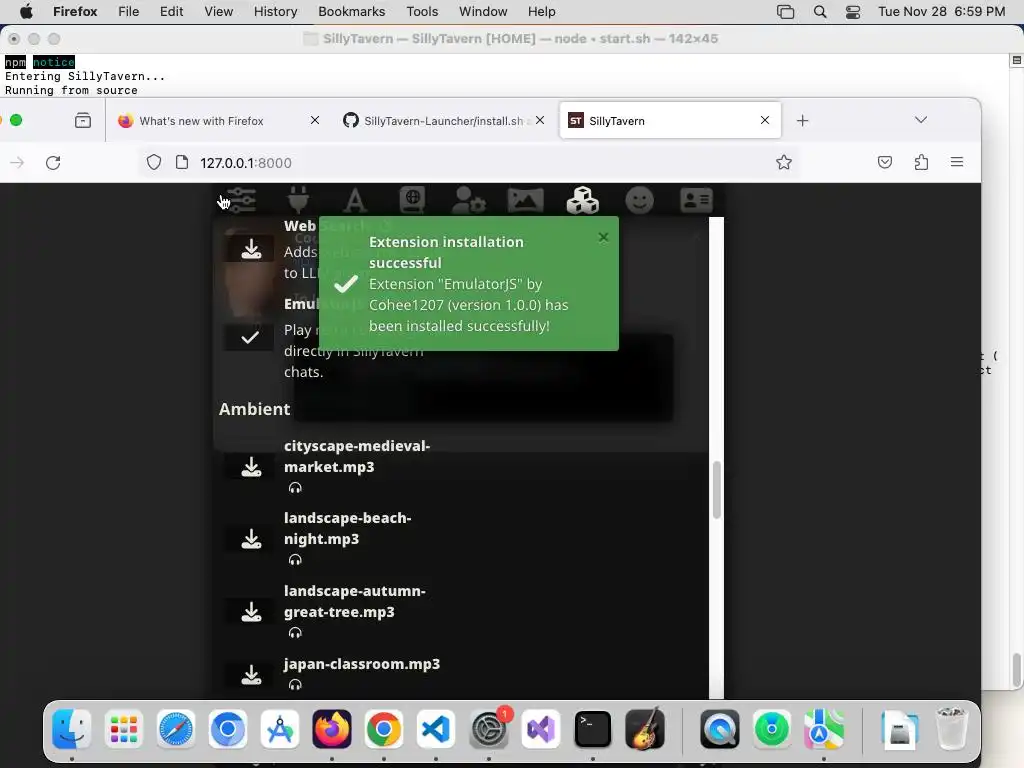Open API Connections plug icon
The width and height of the screenshot is (1024, 768).
298,200
